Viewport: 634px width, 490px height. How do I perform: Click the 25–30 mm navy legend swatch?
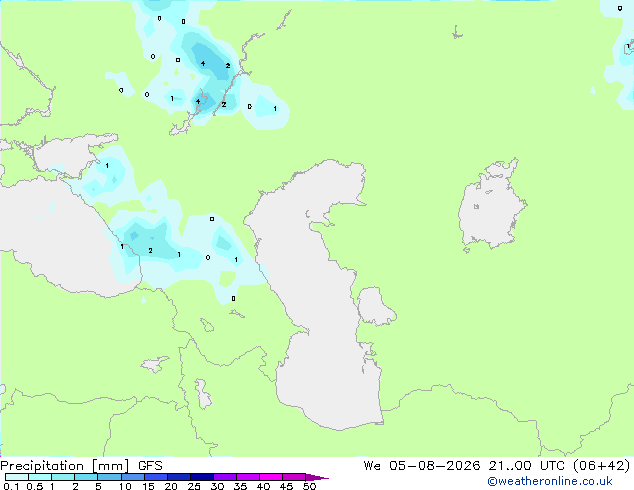[201, 477]
